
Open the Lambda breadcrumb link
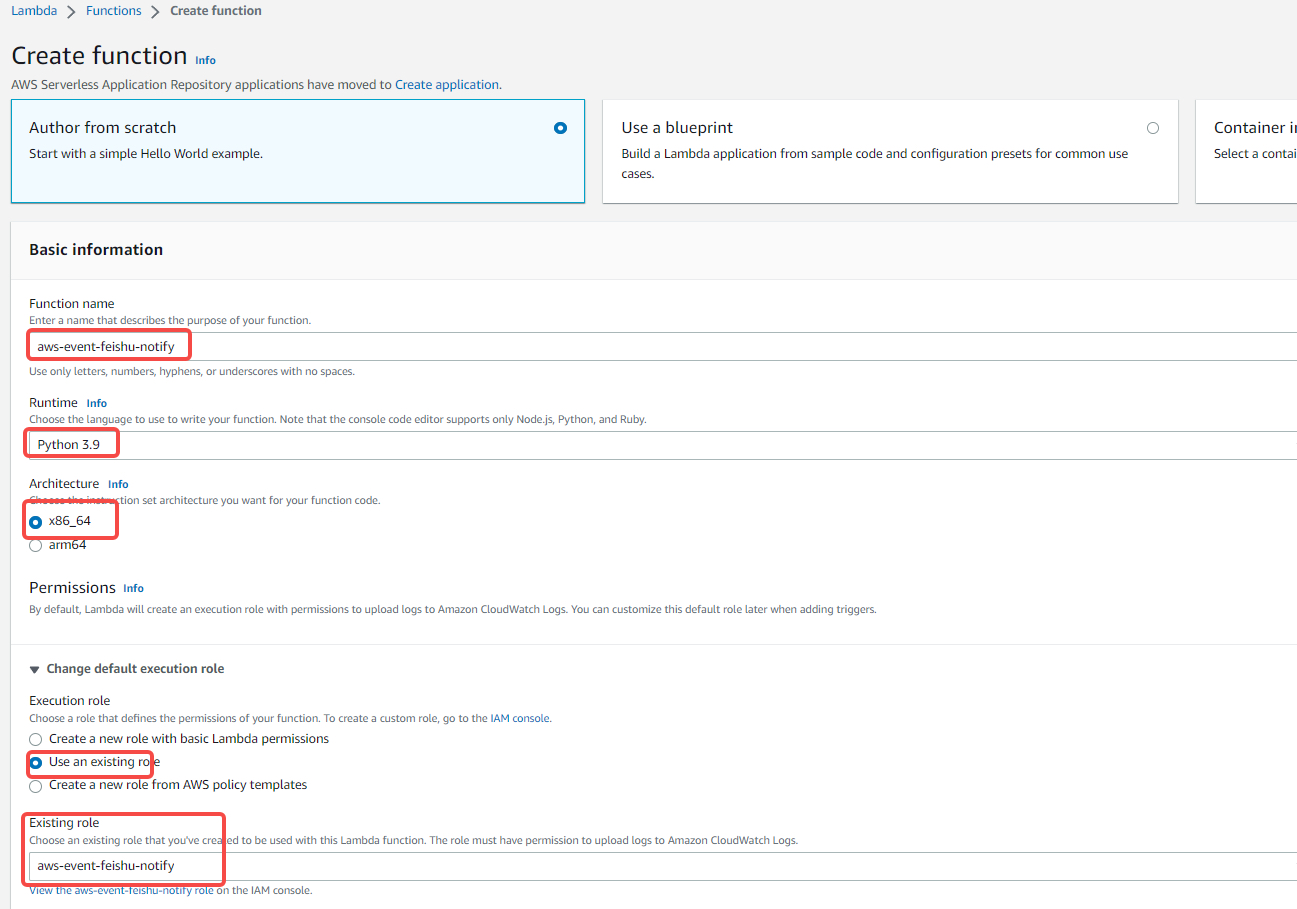pos(34,11)
